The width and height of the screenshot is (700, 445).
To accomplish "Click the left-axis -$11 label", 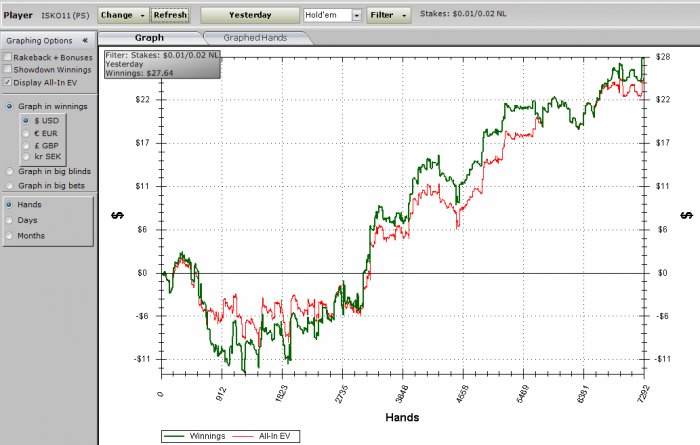I will click(x=142, y=359).
